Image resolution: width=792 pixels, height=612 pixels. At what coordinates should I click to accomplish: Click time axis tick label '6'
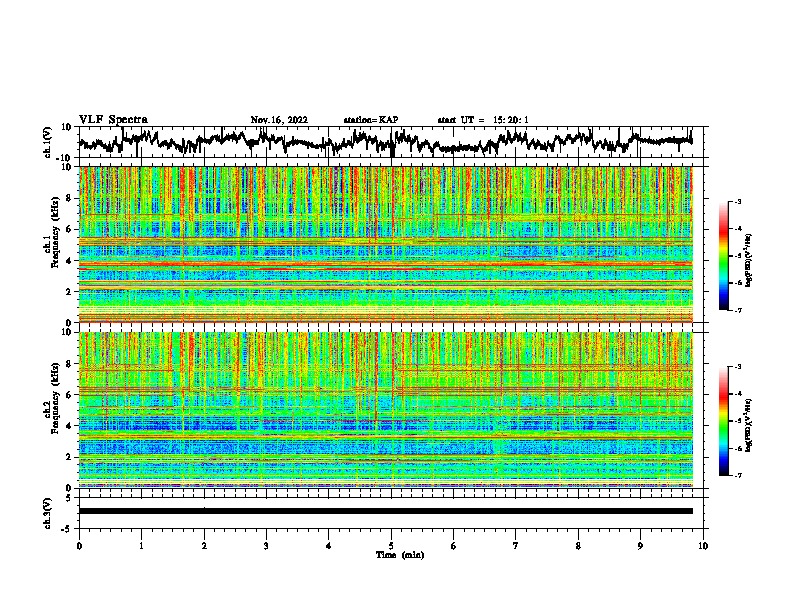[454, 546]
